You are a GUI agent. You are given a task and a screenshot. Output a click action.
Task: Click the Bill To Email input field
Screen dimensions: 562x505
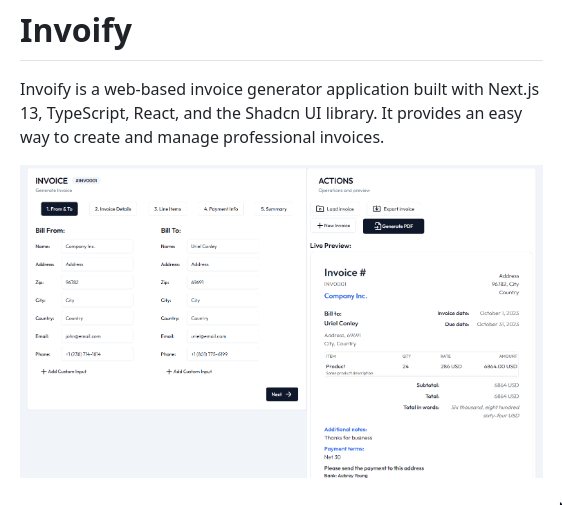pyautogui.click(x=223, y=336)
